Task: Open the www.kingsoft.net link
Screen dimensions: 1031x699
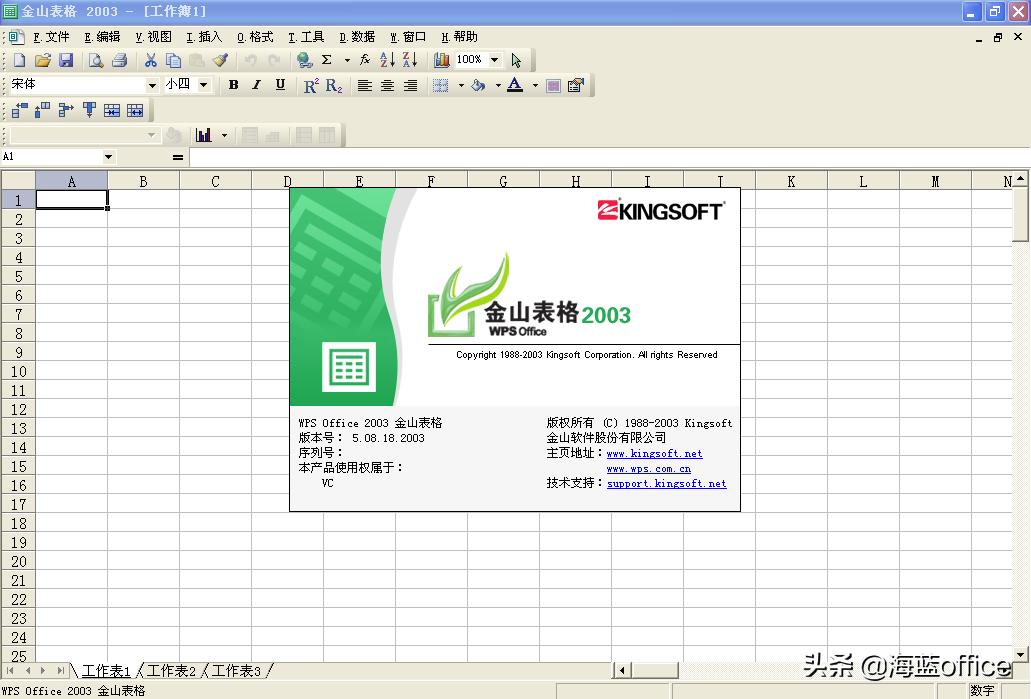Action: click(x=654, y=454)
